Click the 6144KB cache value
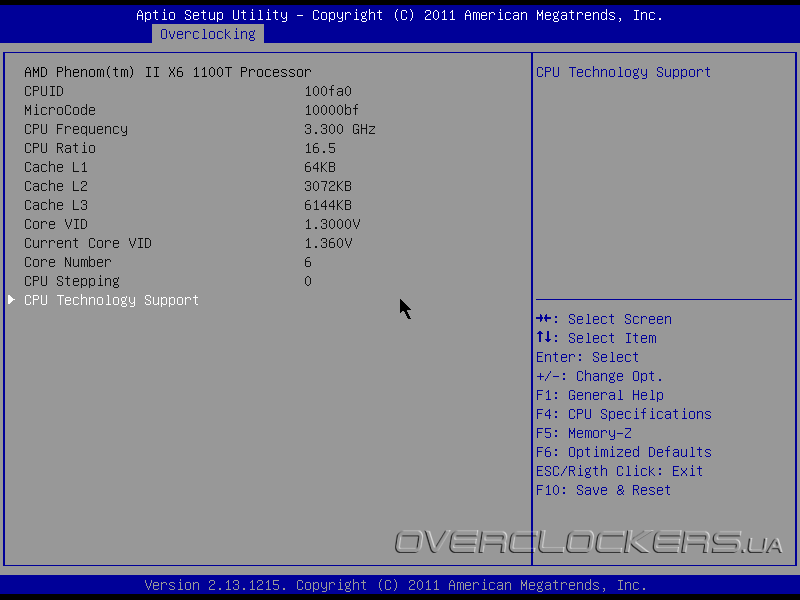The width and height of the screenshot is (800, 600). point(328,205)
